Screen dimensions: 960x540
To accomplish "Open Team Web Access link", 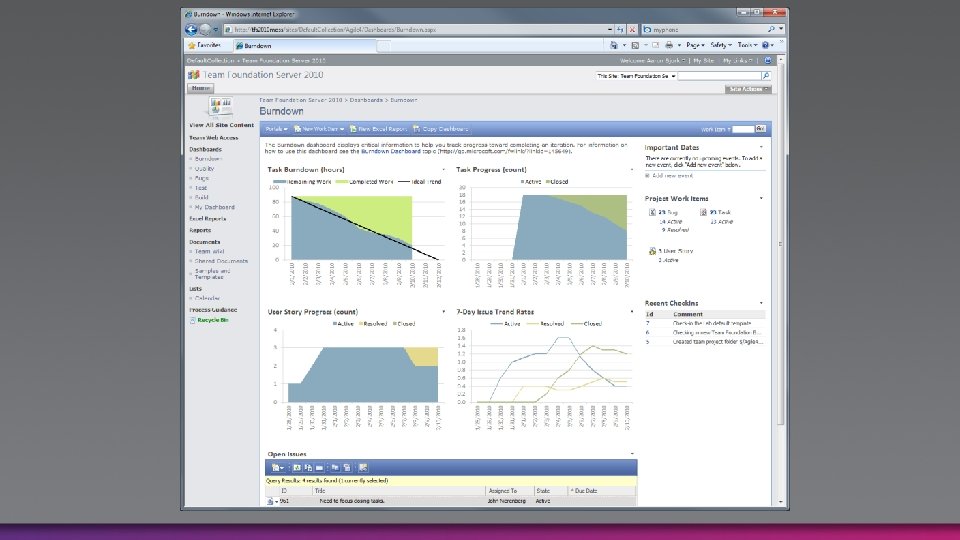I will (x=214, y=138).
